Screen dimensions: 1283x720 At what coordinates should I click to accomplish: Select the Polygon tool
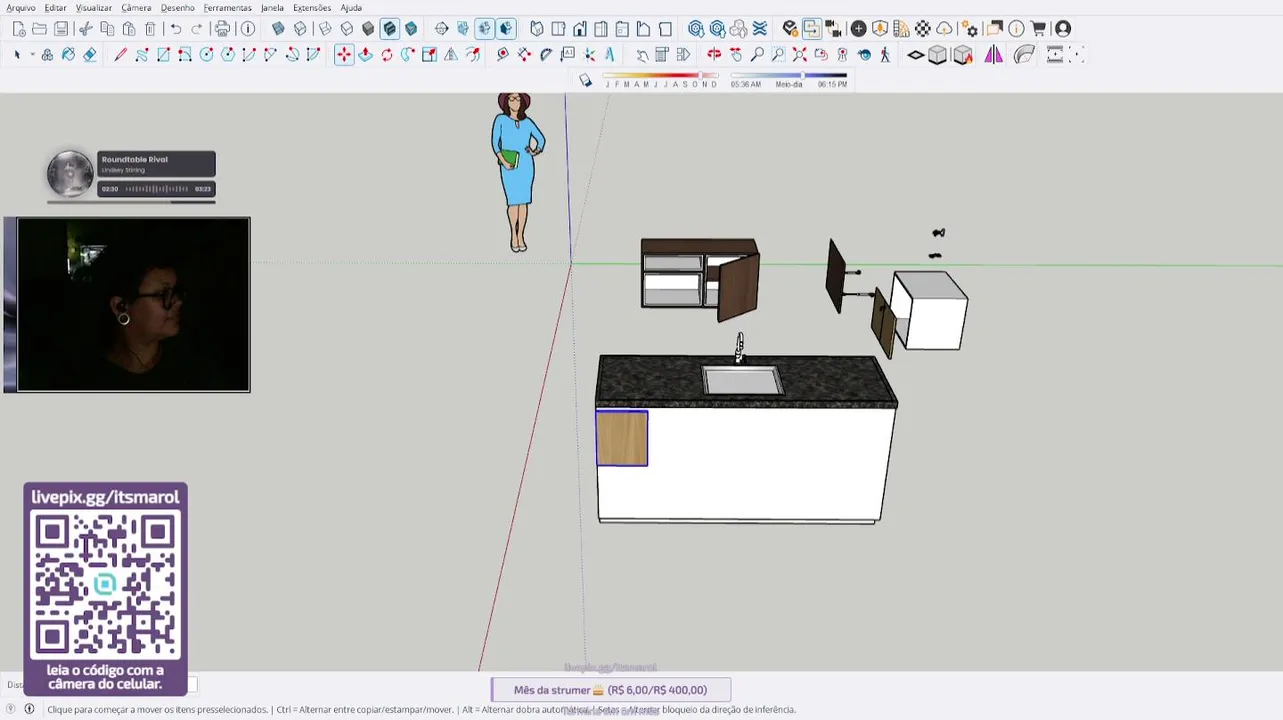[228, 55]
